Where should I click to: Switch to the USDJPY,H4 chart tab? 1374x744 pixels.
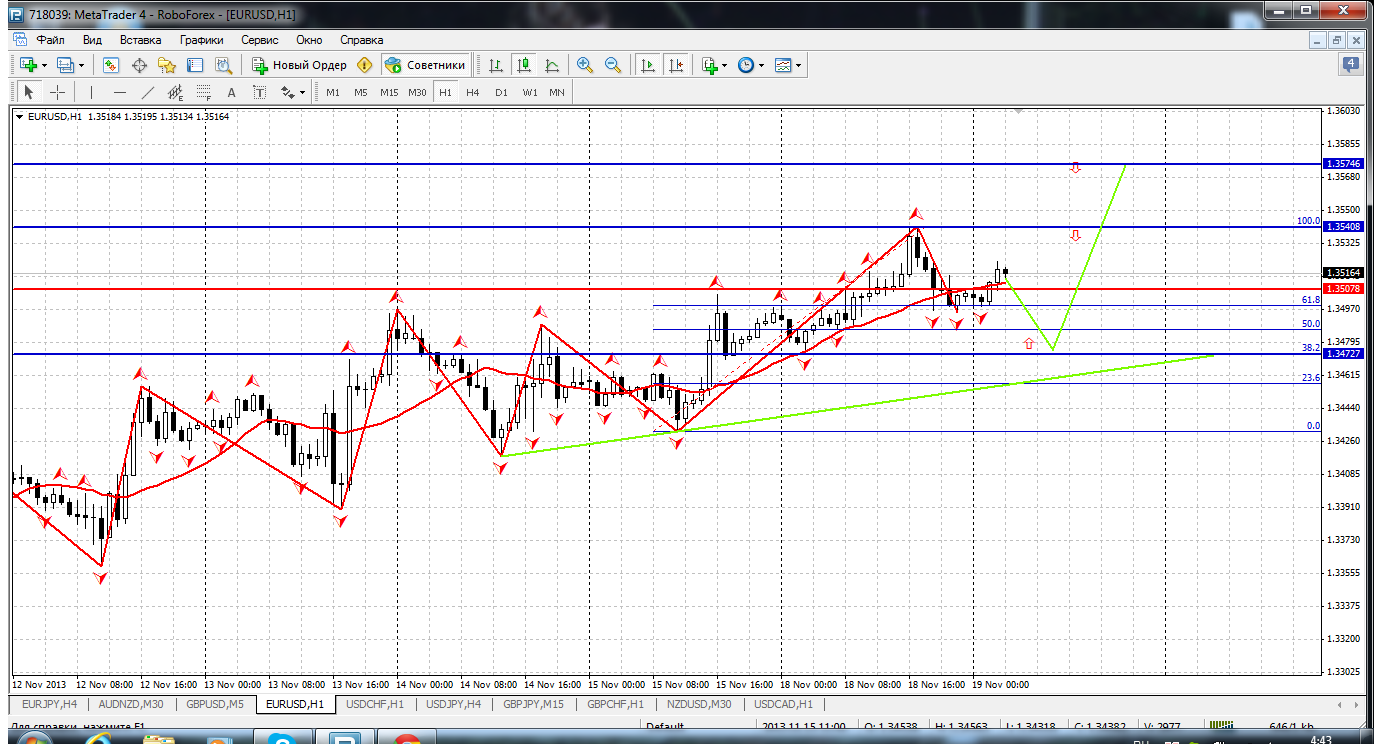tap(453, 704)
